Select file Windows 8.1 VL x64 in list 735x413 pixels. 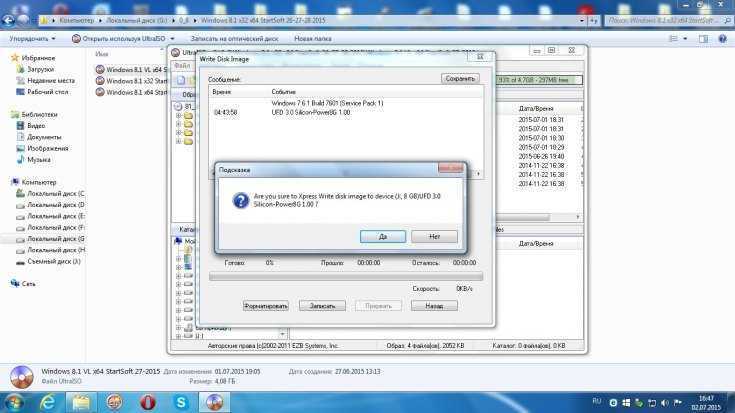pos(131,69)
